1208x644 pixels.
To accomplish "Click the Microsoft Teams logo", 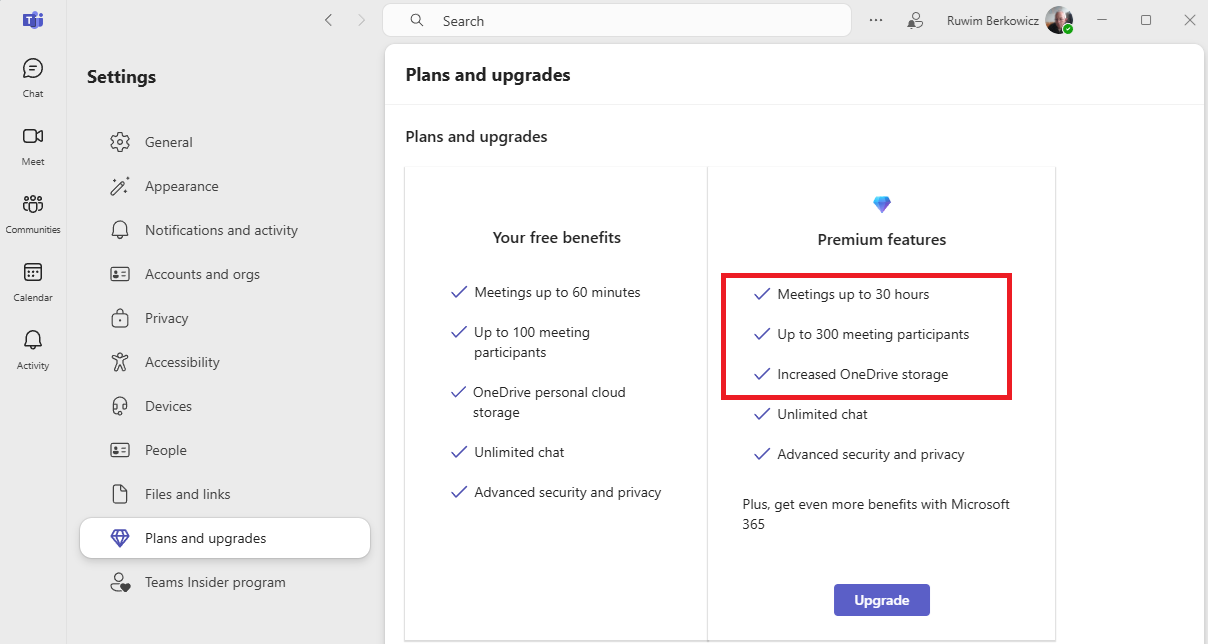I will click(33, 20).
